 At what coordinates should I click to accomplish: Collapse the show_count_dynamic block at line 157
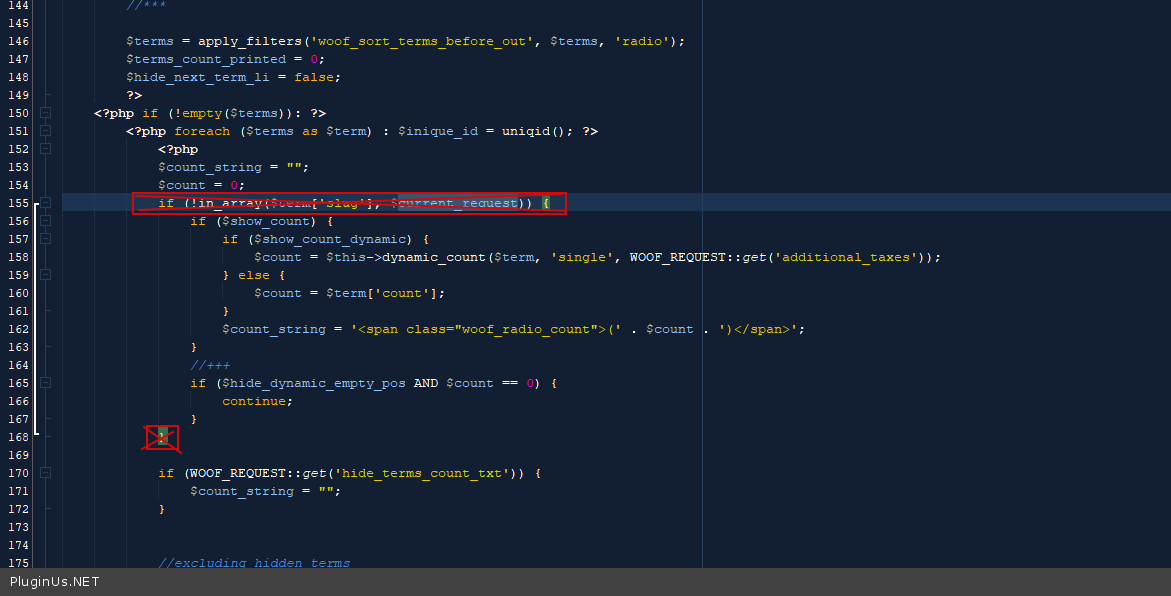point(45,239)
